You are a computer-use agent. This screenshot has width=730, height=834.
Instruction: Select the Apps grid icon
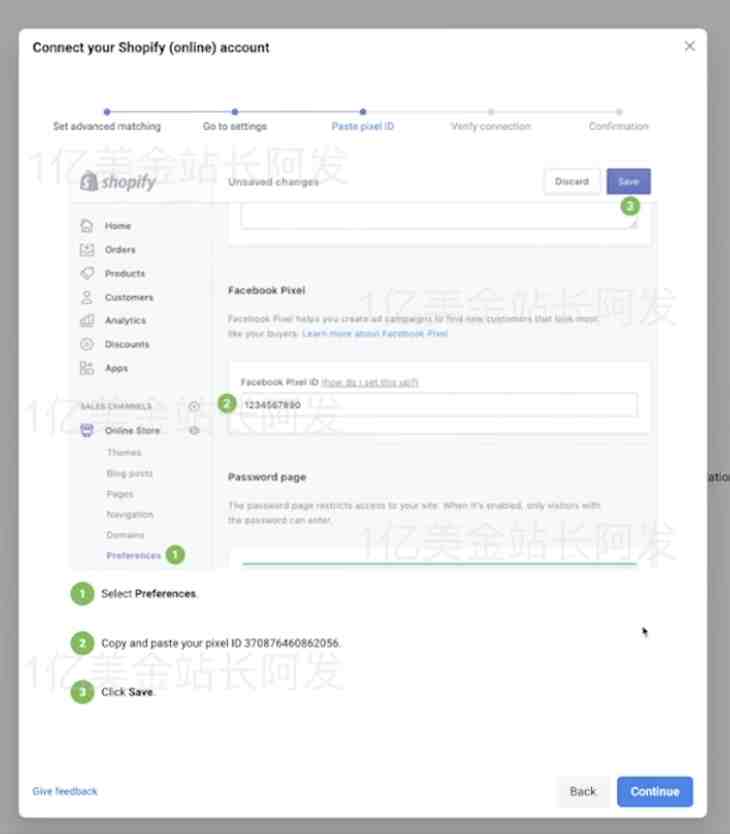click(87, 368)
